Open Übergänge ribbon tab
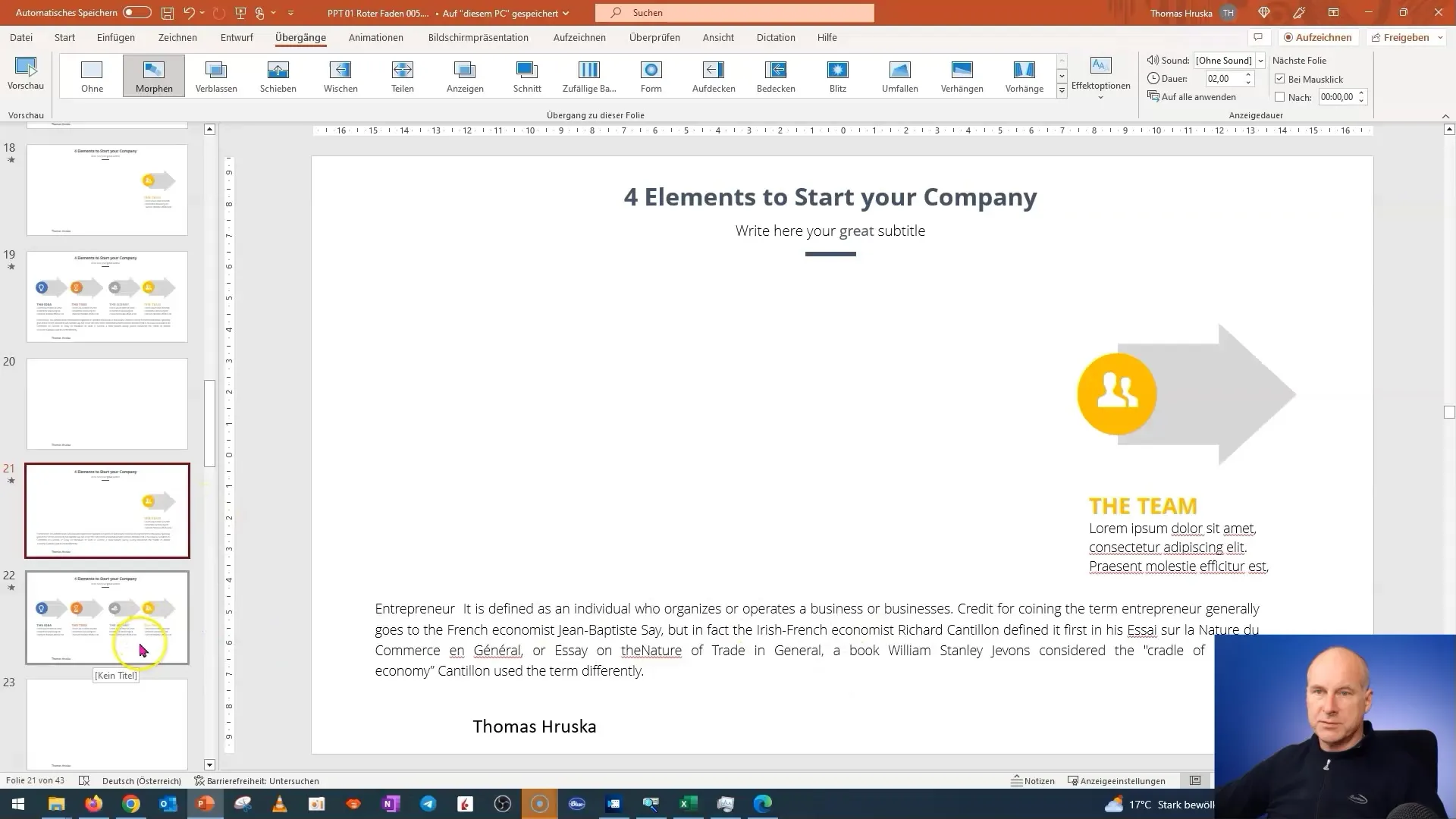 point(300,37)
